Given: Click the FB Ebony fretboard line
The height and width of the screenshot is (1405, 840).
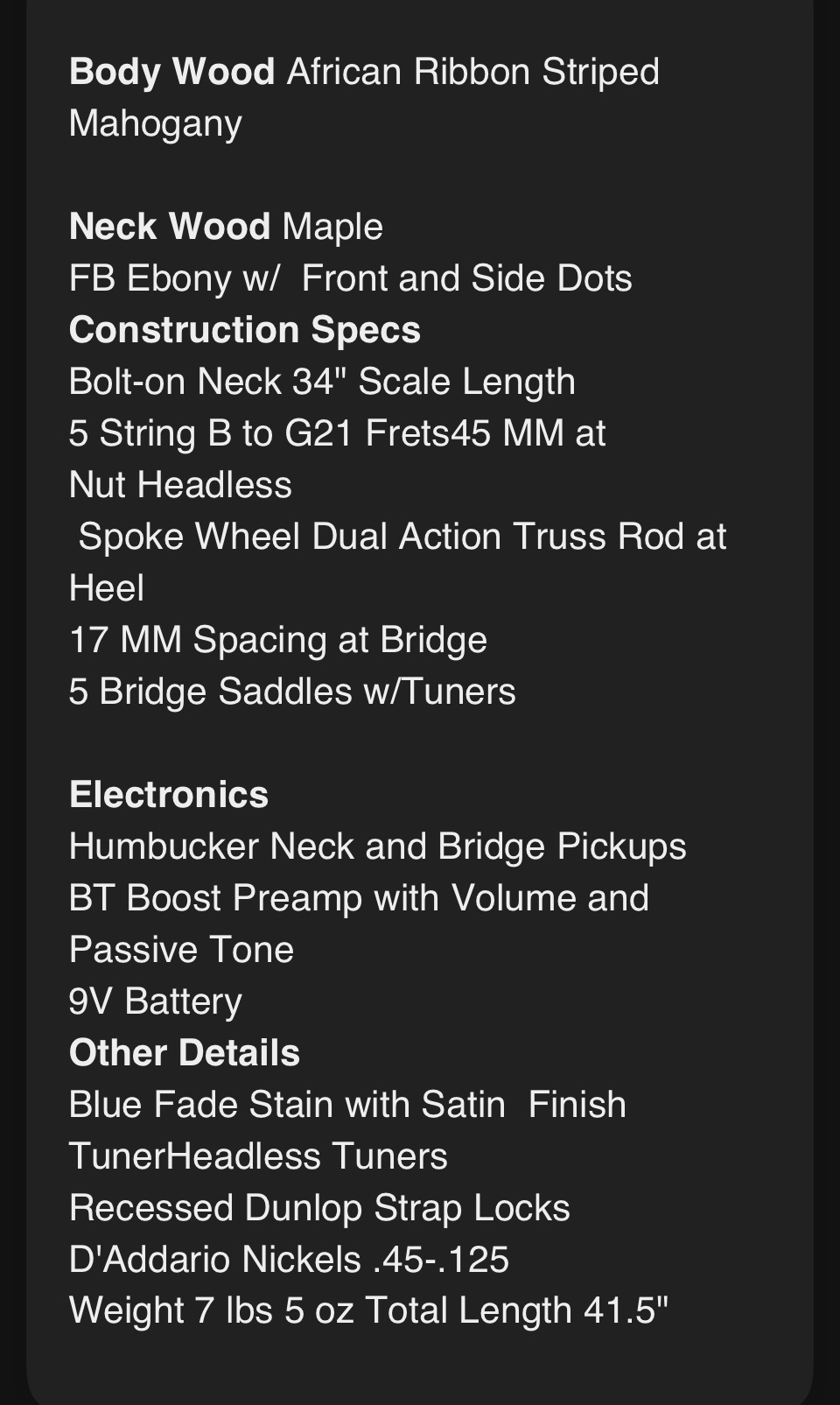Looking at the screenshot, I should (351, 278).
